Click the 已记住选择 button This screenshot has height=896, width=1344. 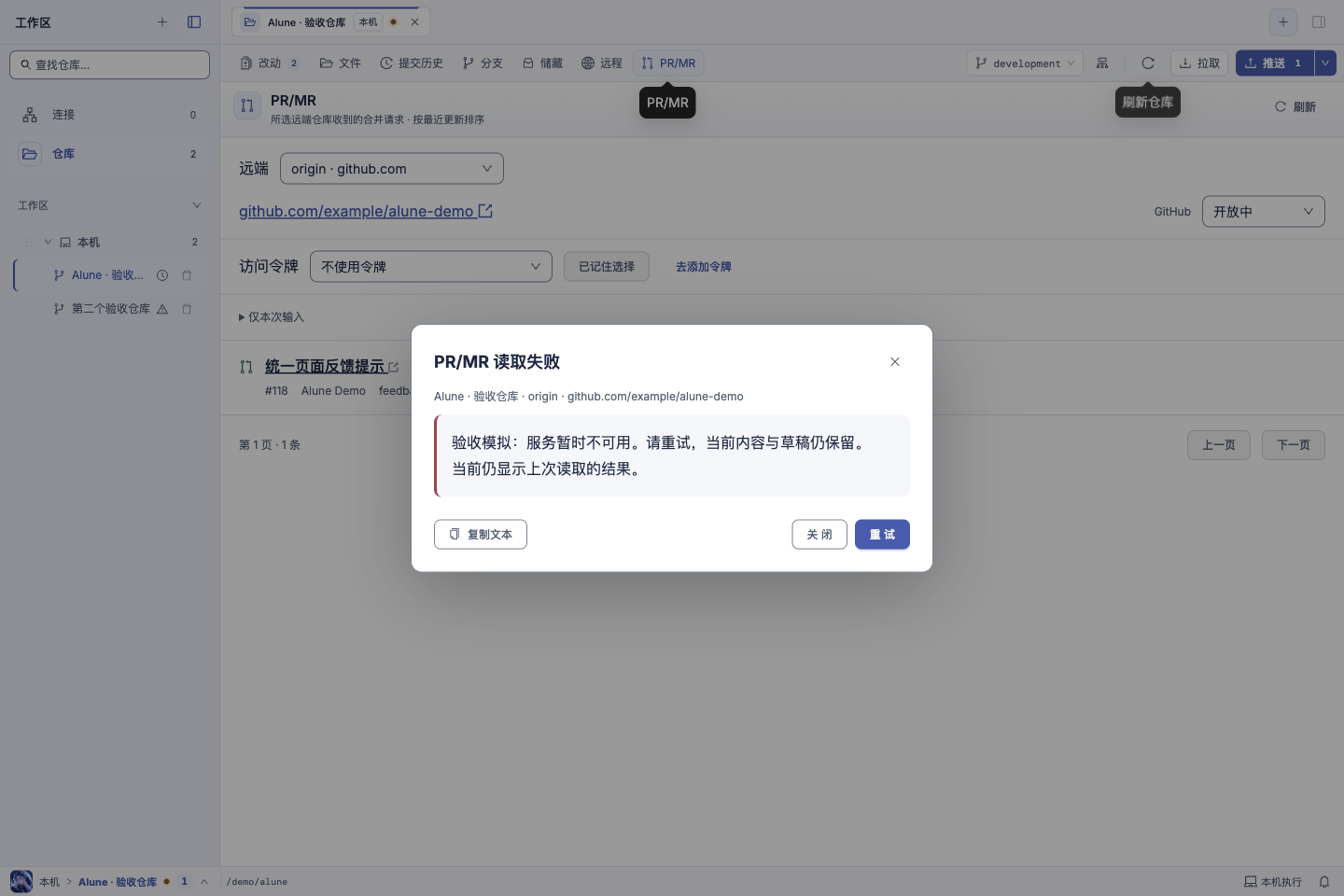[607, 267]
